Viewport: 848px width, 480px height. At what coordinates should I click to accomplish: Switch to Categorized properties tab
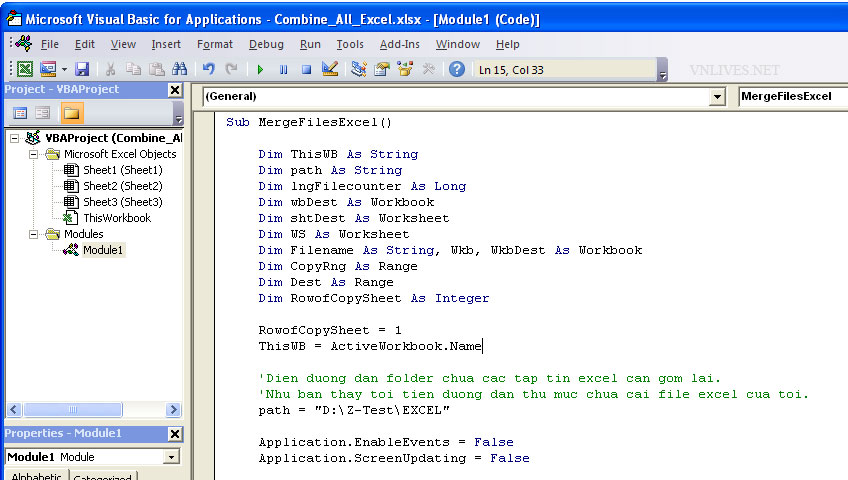[102, 476]
